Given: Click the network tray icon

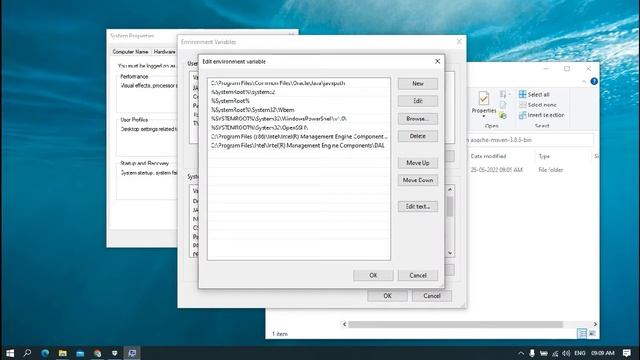Looking at the screenshot, I should click(555, 353).
